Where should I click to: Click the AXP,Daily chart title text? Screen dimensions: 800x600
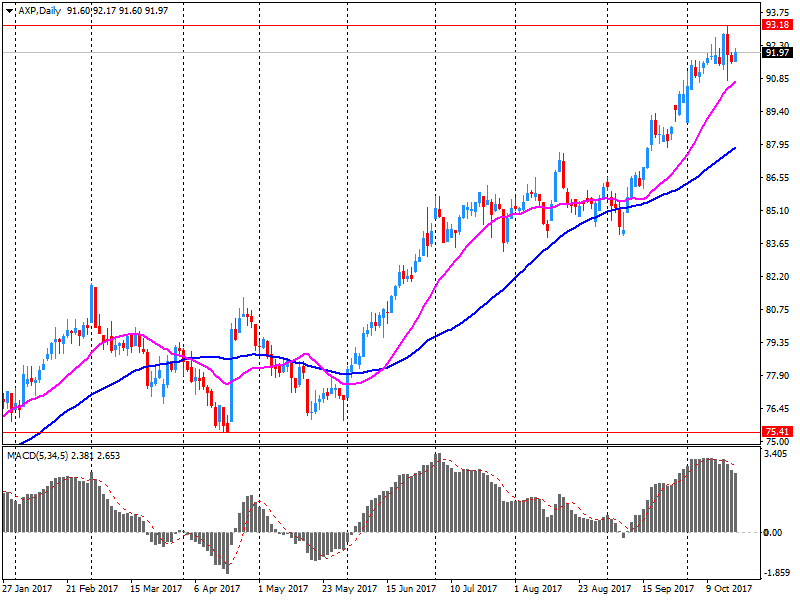[39, 11]
